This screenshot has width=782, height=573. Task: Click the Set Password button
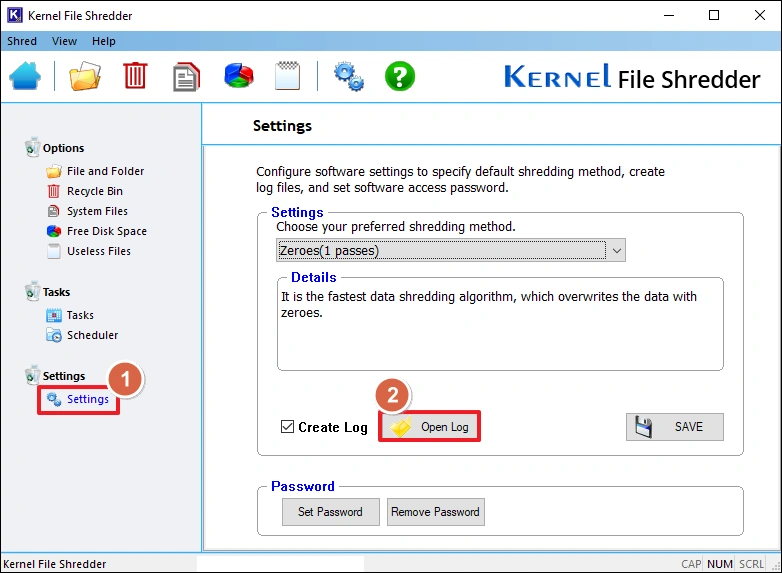pos(330,512)
